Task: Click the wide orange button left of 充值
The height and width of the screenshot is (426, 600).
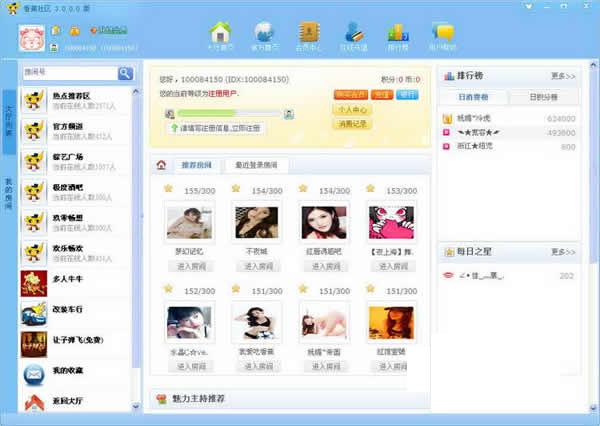Action: click(x=351, y=95)
